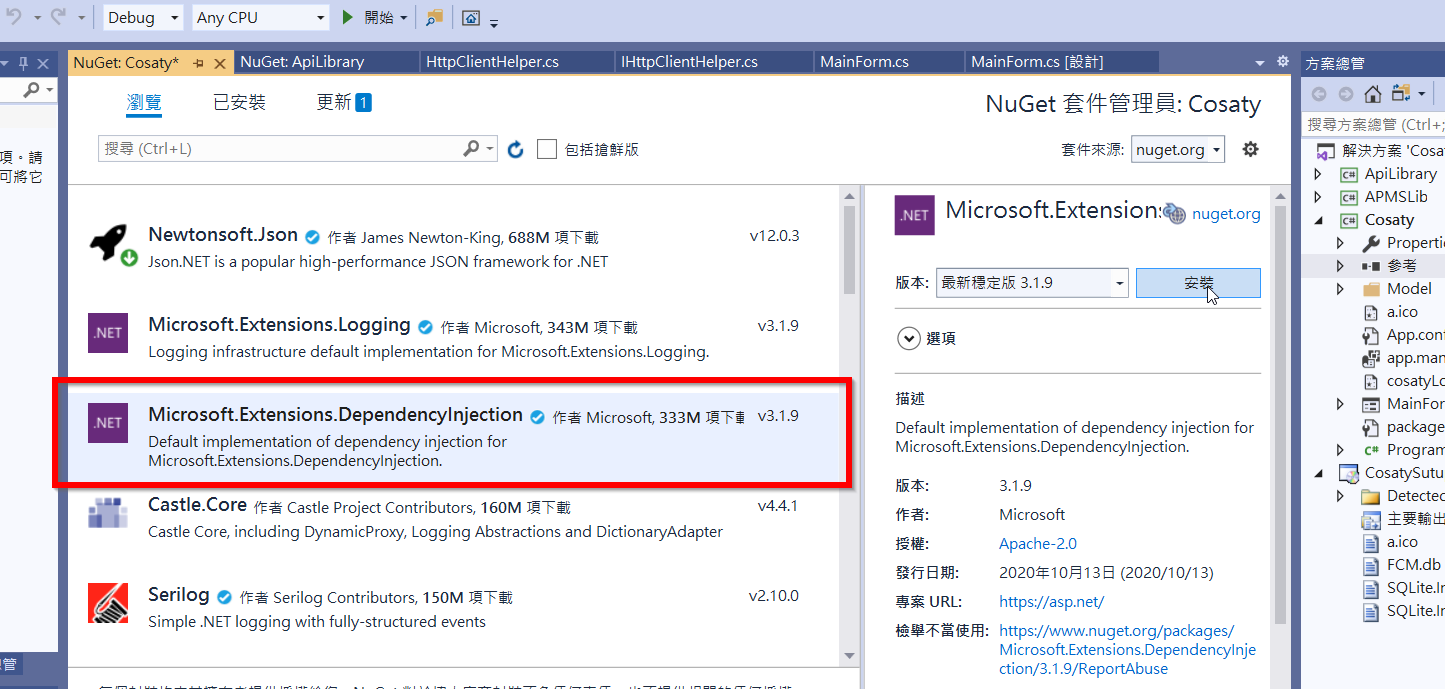The width and height of the screenshot is (1445, 689).
Task: Click the magnifier icon in the NuGet search box
Action: click(472, 148)
